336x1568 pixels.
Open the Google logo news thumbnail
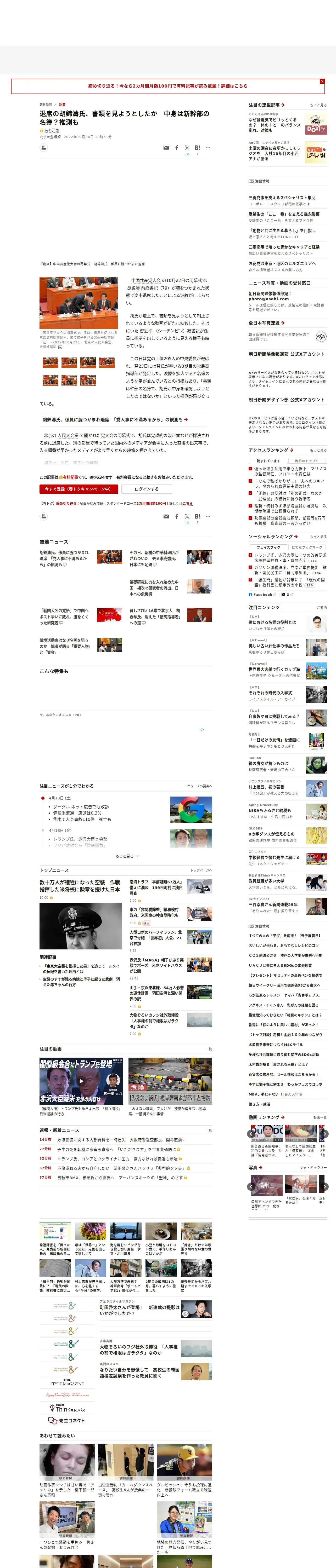pyautogui.click(x=192, y=810)
